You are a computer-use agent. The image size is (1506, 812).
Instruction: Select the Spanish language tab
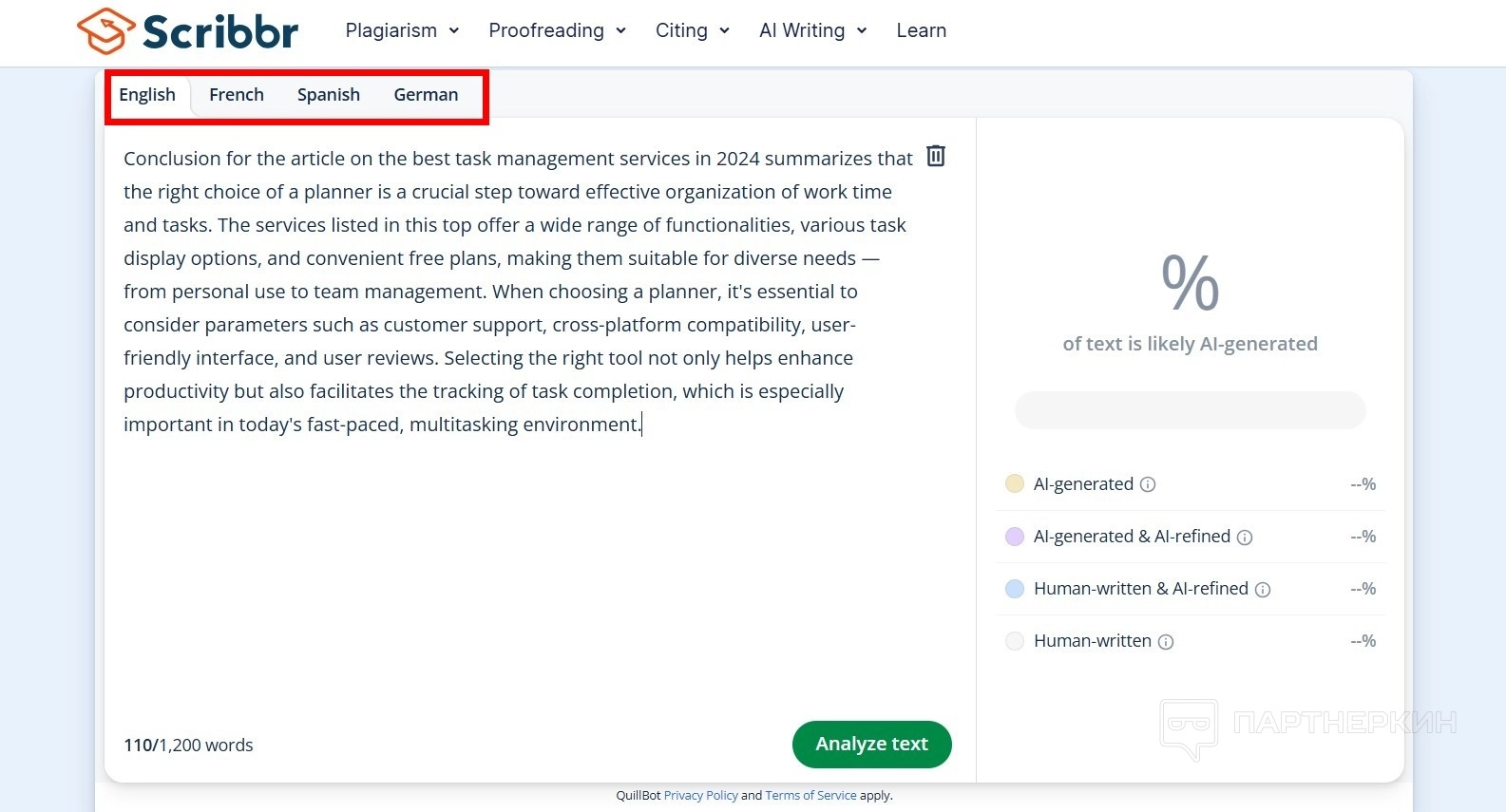tap(329, 95)
